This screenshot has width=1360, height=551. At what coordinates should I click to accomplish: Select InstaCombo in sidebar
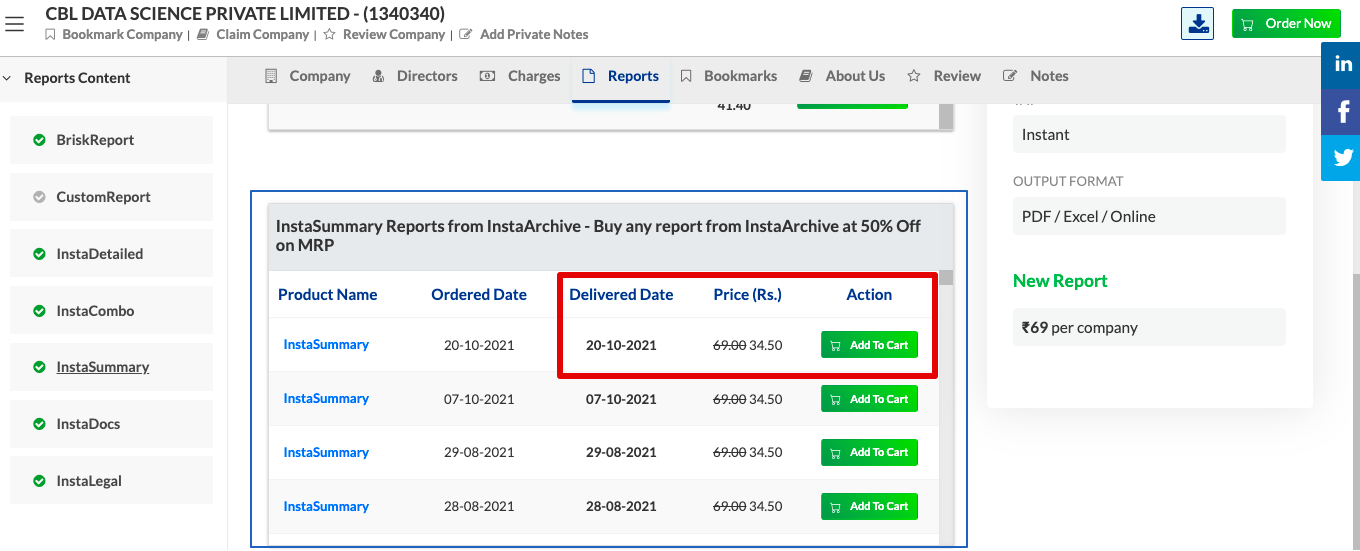111,311
